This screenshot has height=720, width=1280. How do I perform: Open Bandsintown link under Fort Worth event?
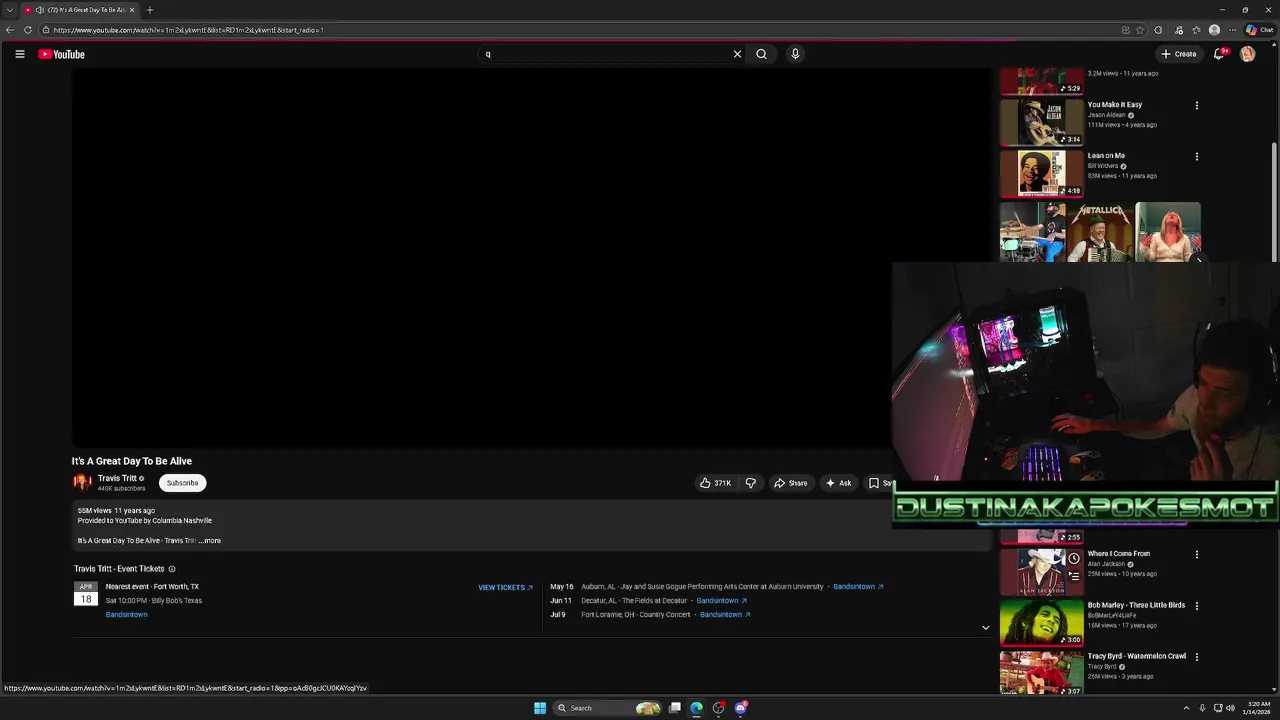click(x=126, y=615)
